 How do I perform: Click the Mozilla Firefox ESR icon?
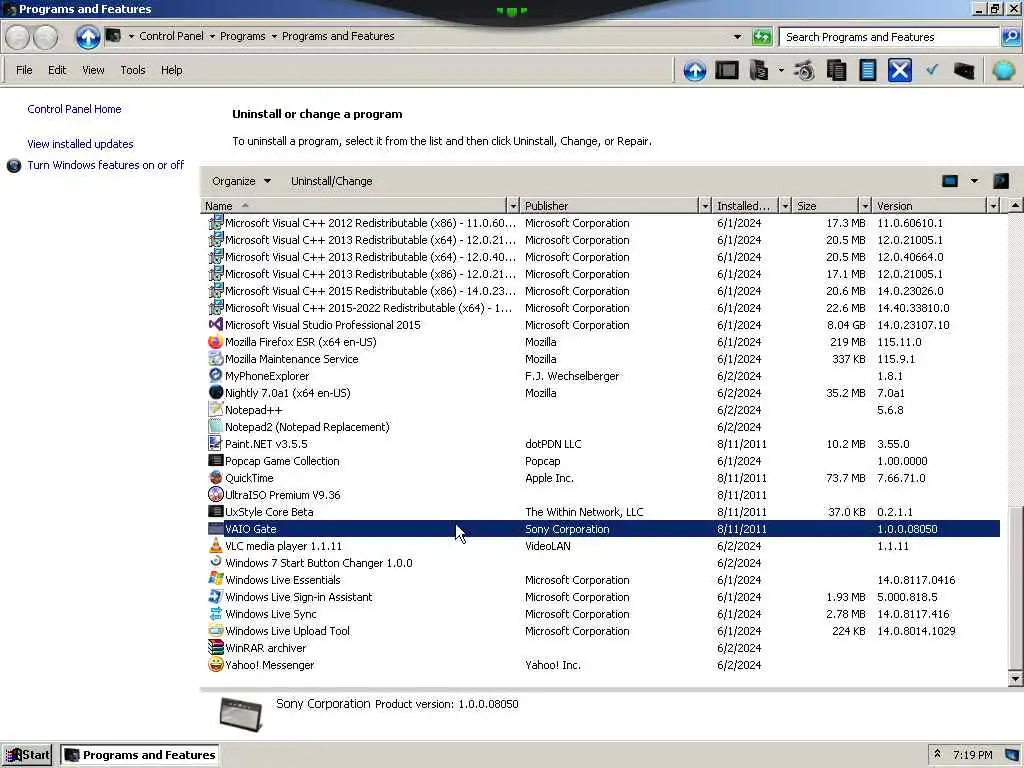point(216,342)
